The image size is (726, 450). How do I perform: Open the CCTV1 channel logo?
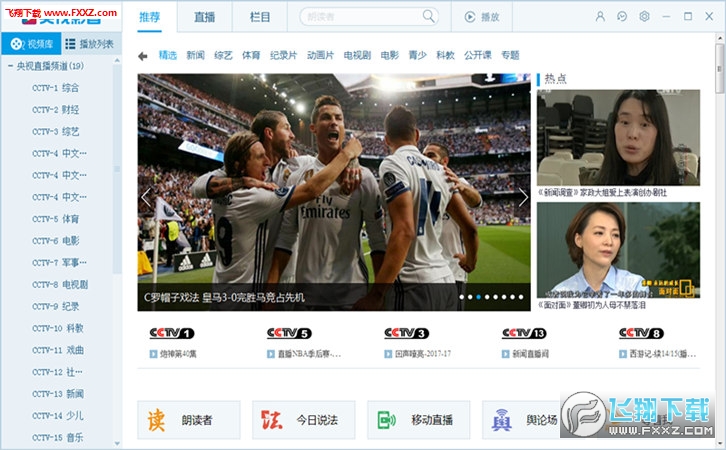click(171, 333)
